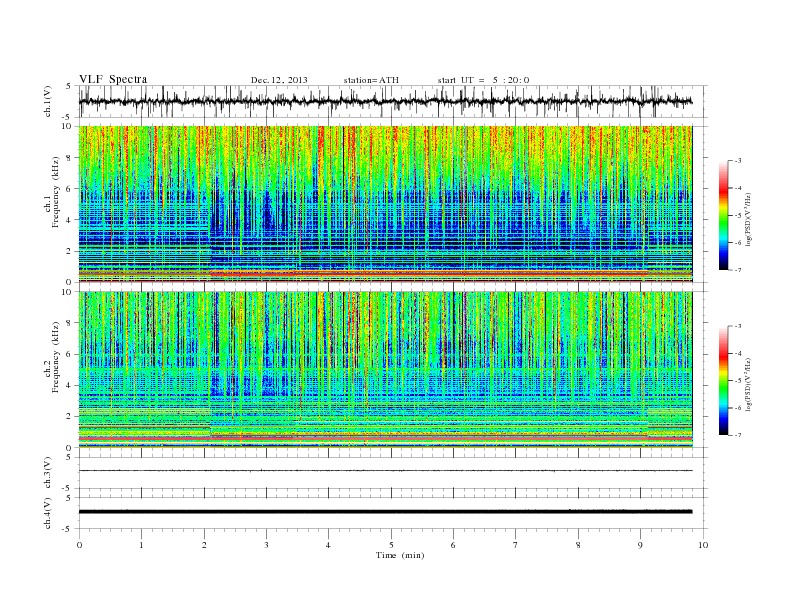This screenshot has height=612, width=792.
Task: Click time axis tick label '6'
Action: tap(453, 545)
